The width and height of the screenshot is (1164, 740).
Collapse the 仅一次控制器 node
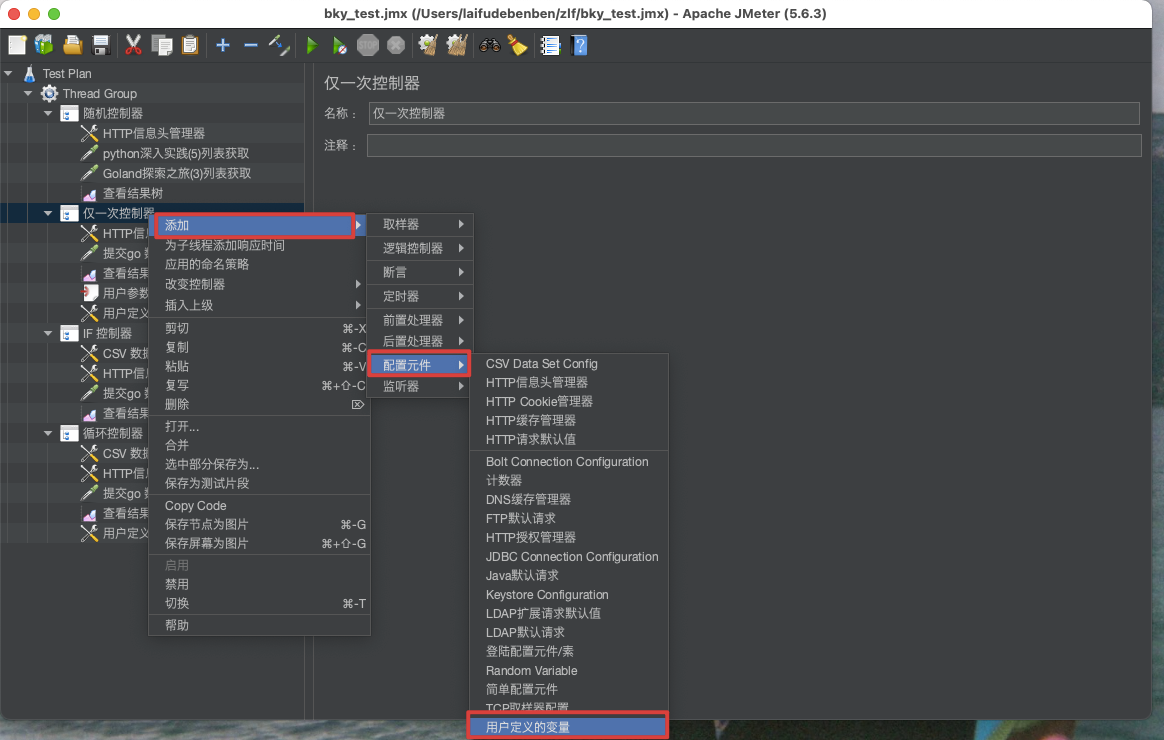pos(48,214)
